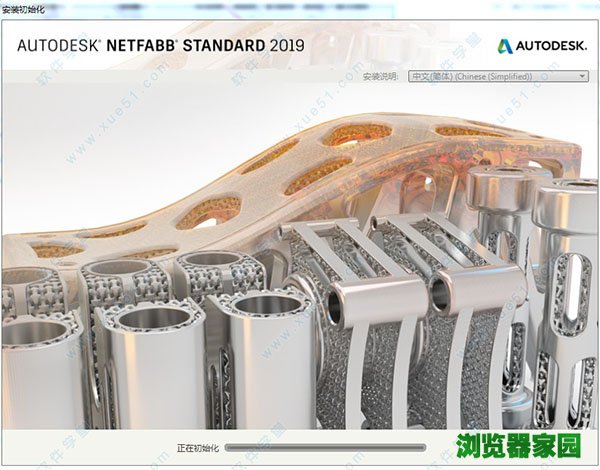
Task: Click the AUTODESK brand wordmark at top right
Action: [552, 46]
